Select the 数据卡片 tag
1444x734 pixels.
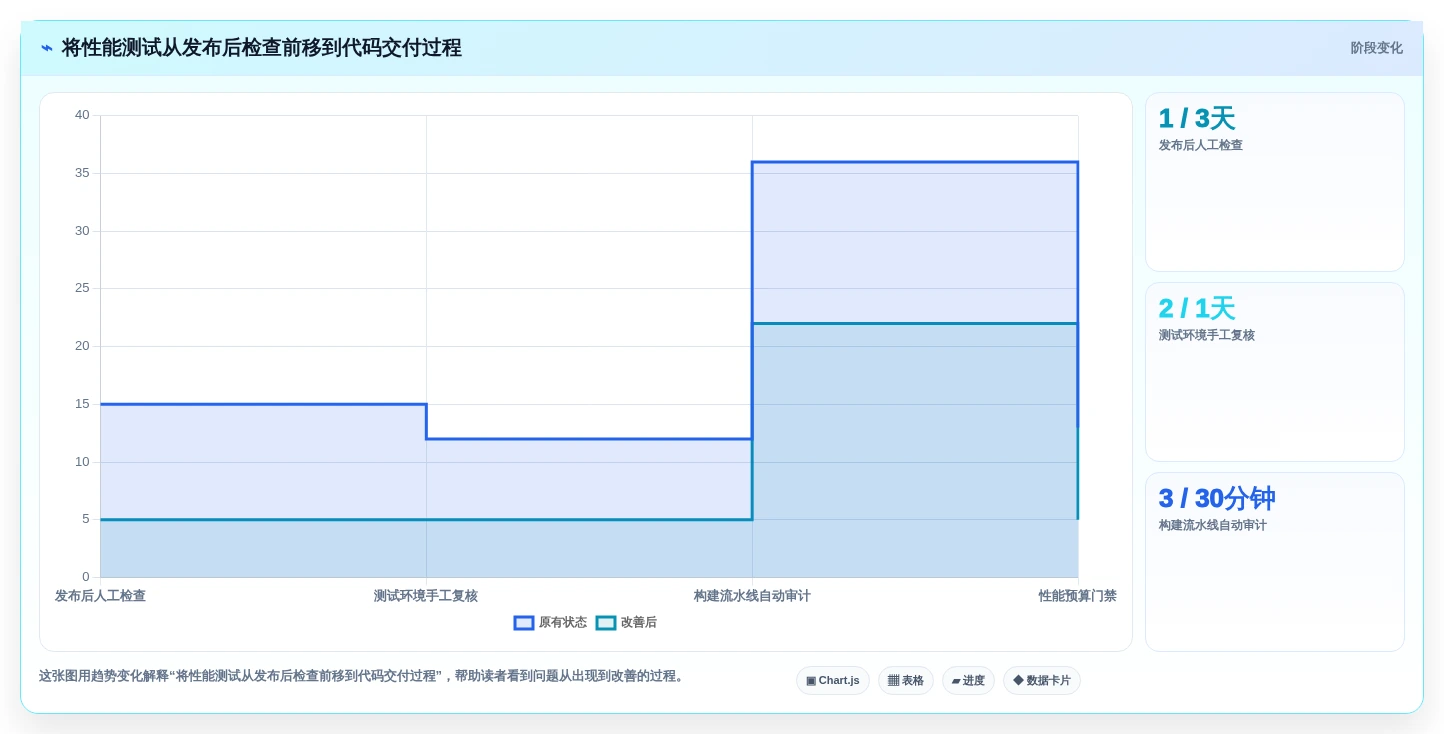(x=1042, y=680)
